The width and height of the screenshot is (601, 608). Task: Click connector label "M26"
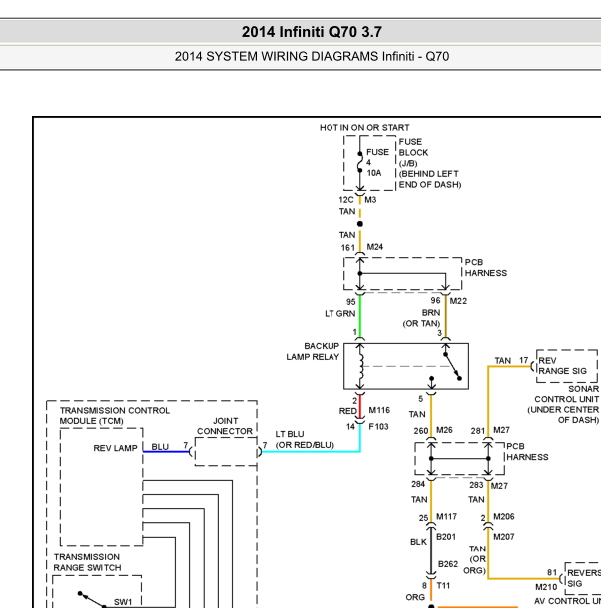[x=444, y=430]
